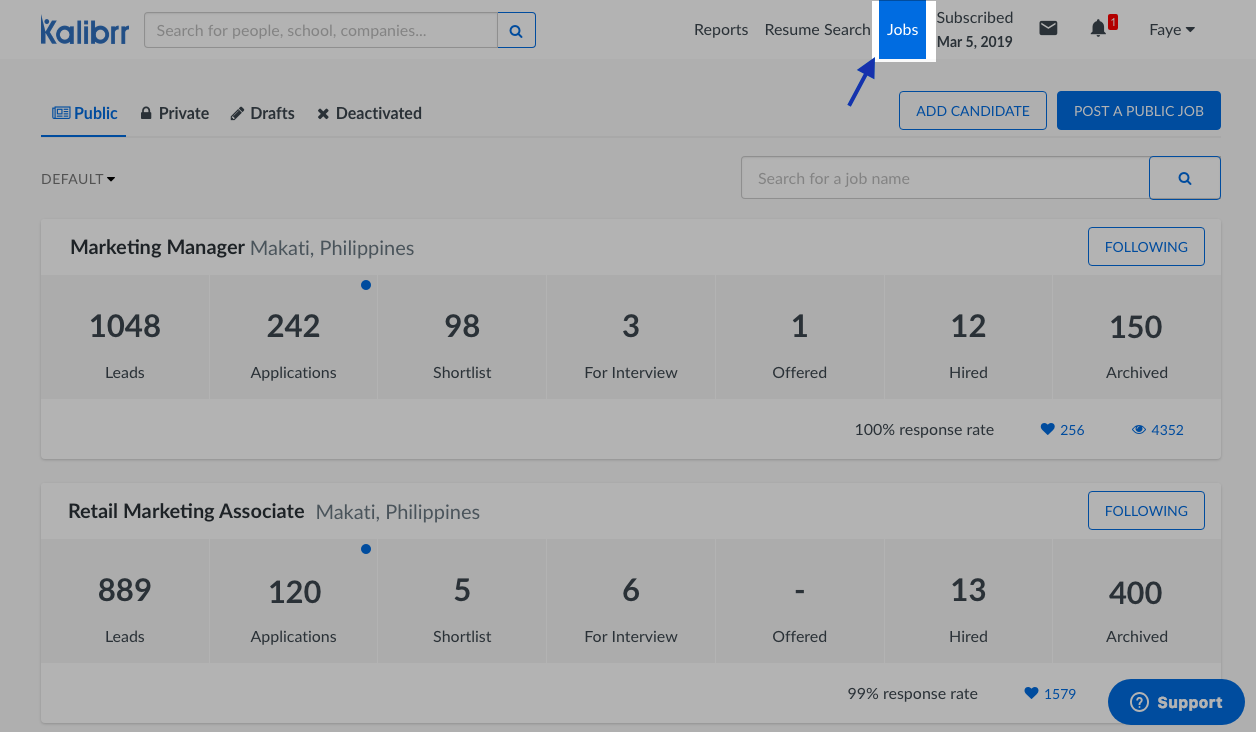Image resolution: width=1256 pixels, height=732 pixels.
Task: Open the Deactivated jobs tab
Action: click(369, 114)
